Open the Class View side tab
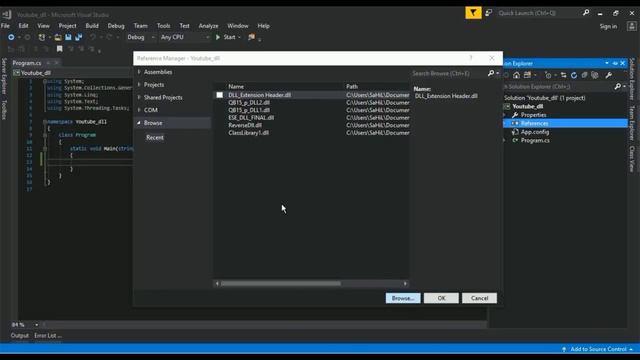The width and height of the screenshot is (640, 360). pos(631,159)
